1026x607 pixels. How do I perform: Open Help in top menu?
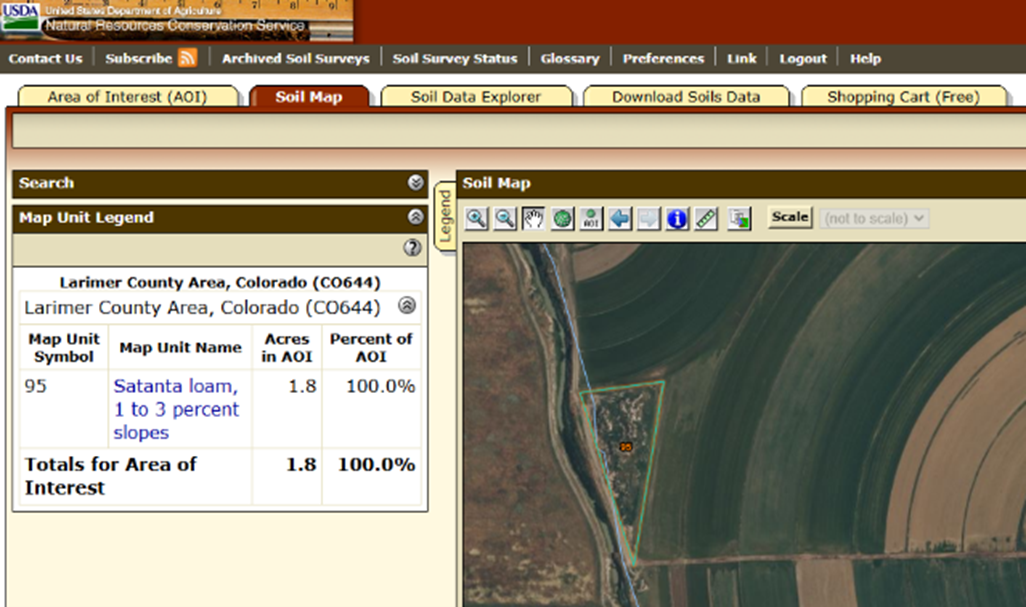point(865,59)
